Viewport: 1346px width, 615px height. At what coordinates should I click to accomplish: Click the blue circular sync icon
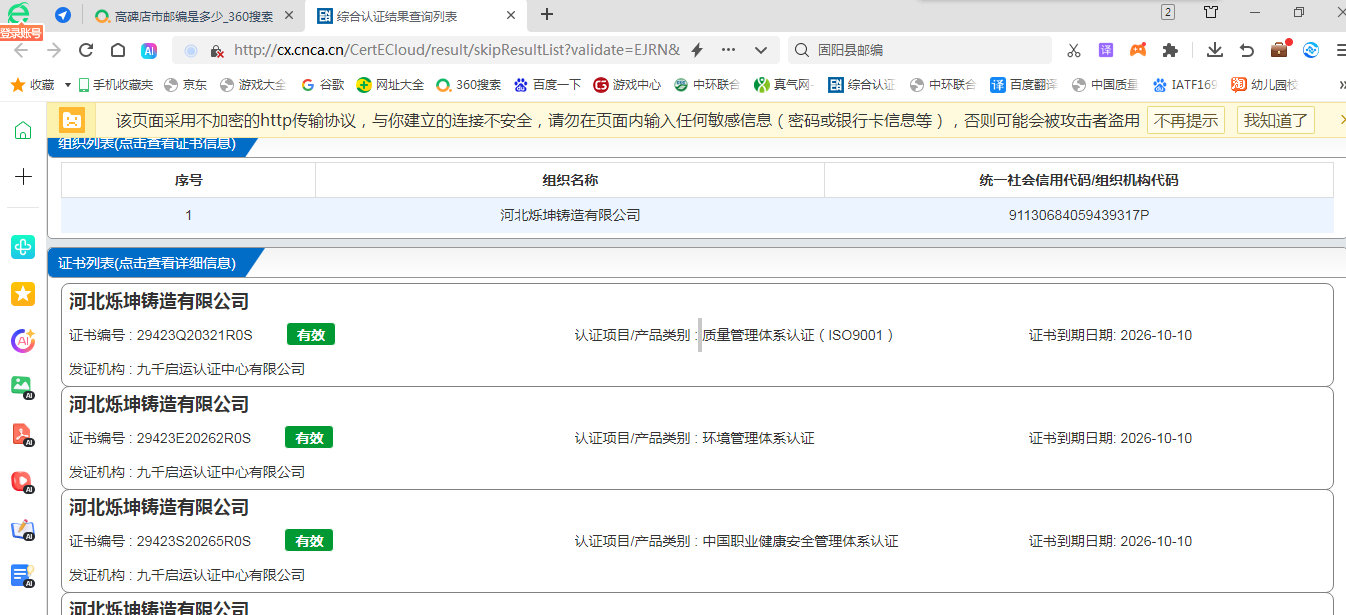point(1311,50)
